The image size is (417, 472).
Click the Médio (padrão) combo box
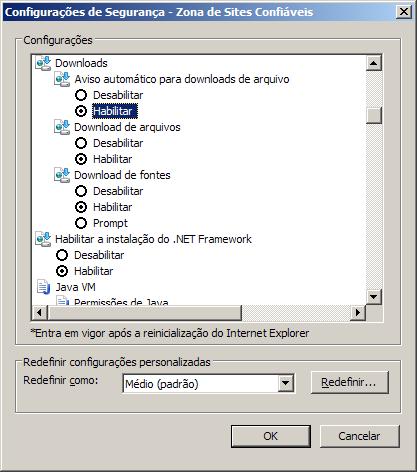pos(208,383)
